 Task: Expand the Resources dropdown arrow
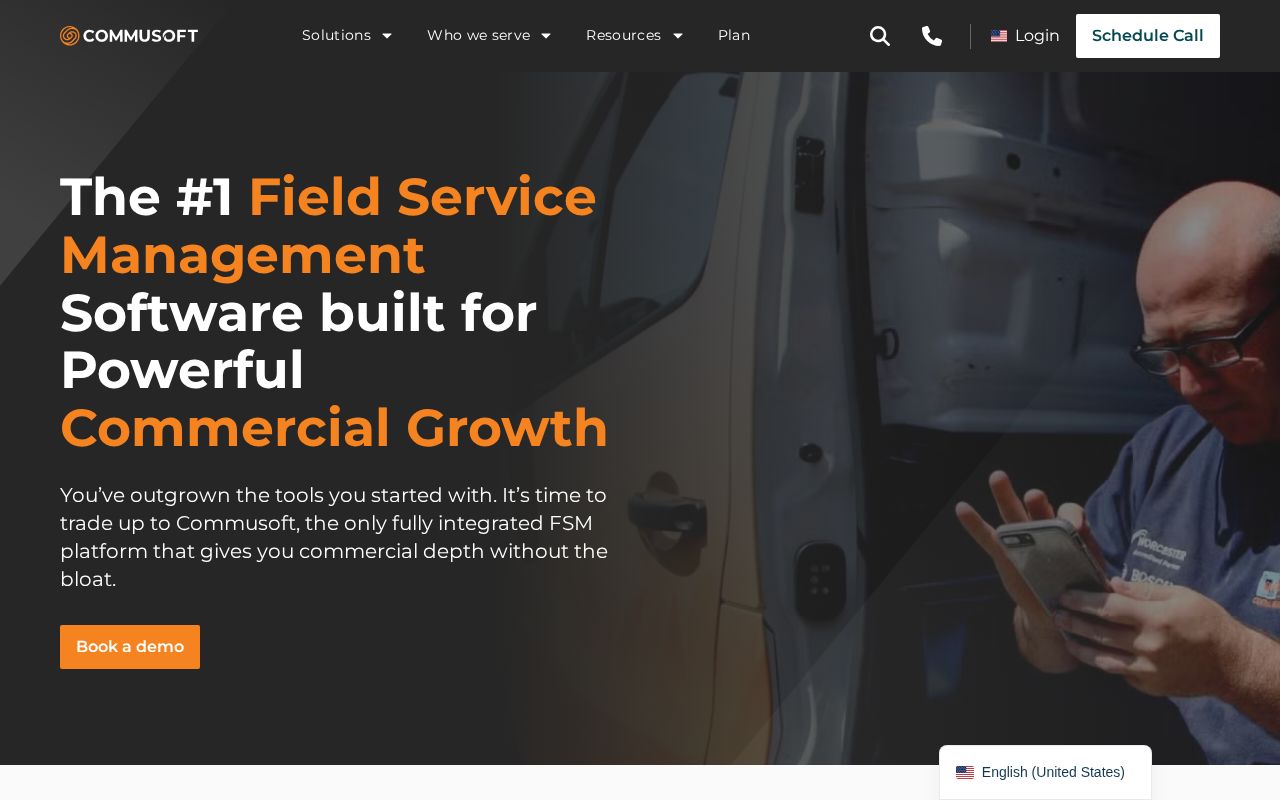point(677,36)
